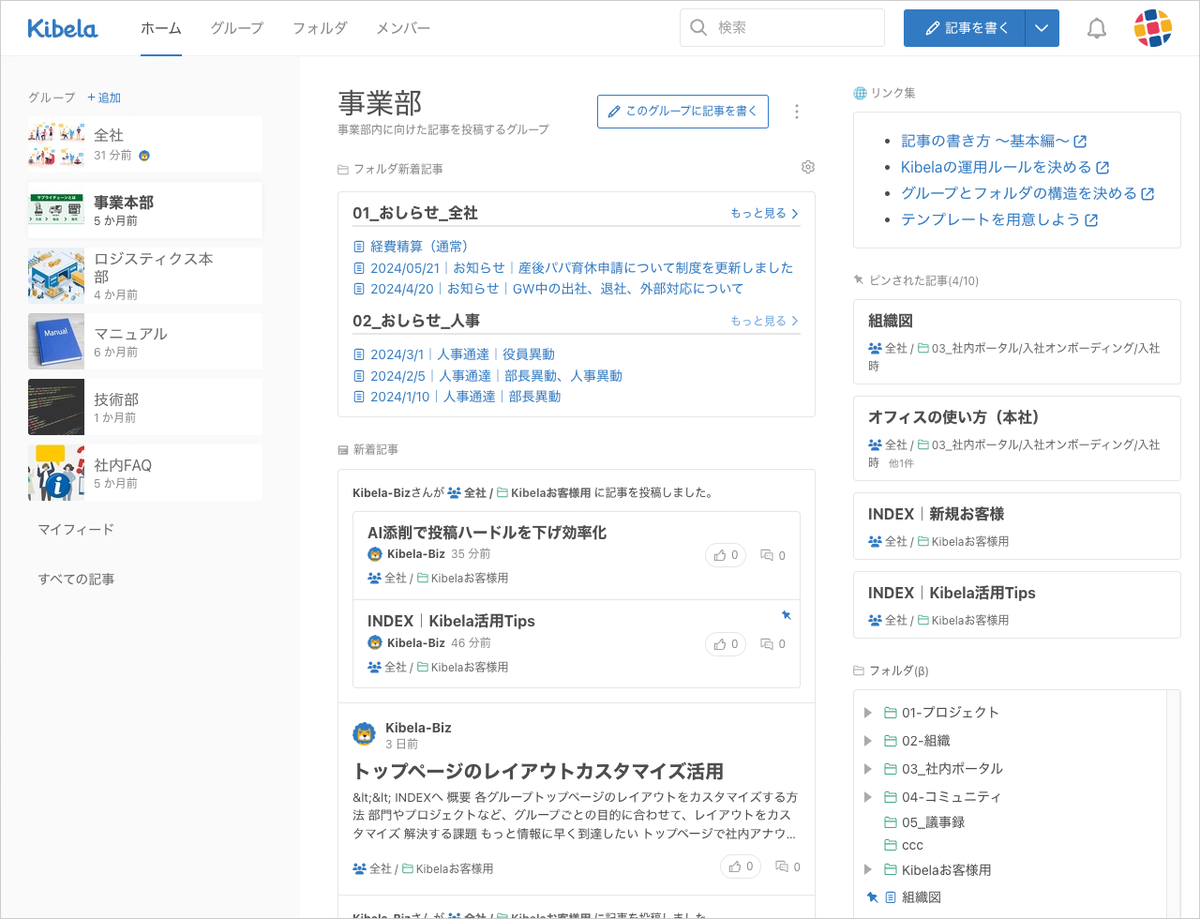Click external link icon next to 記事の書き方
1200x919 pixels.
coord(1080,142)
